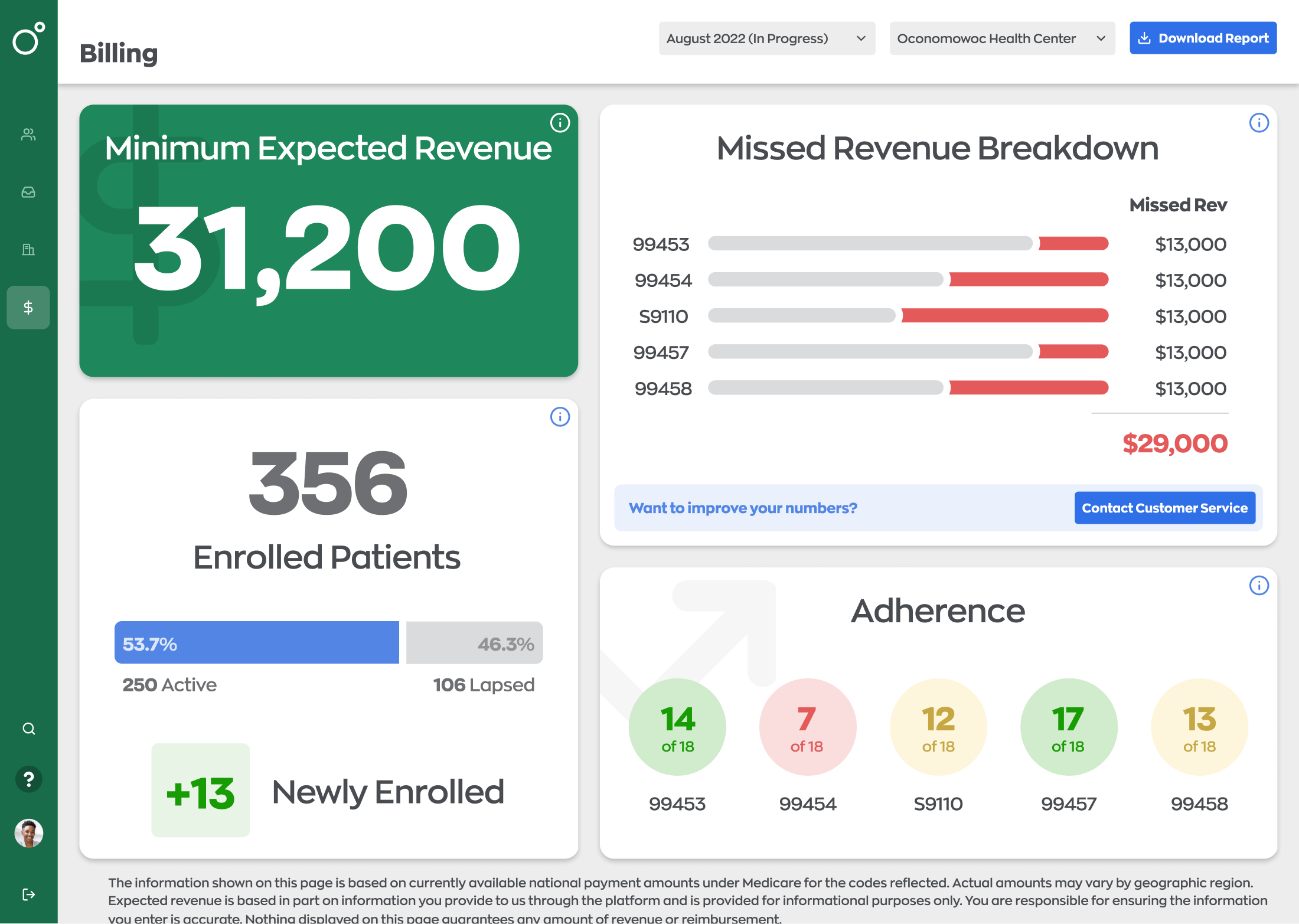Show info for Enrolled Patients card

click(560, 417)
